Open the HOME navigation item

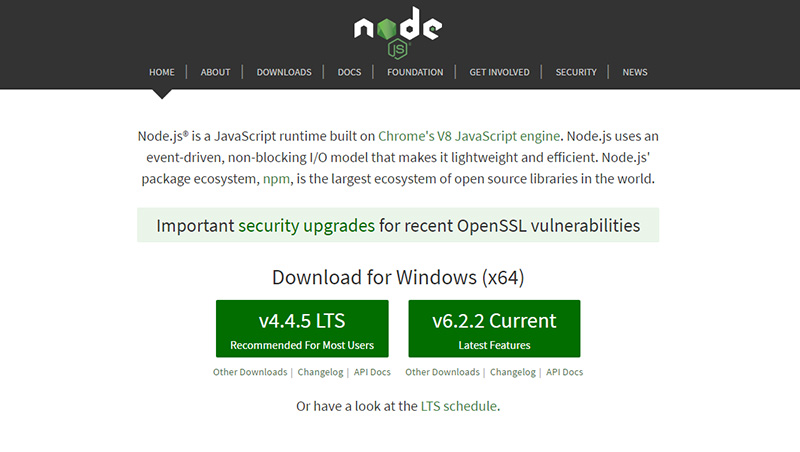(162, 72)
